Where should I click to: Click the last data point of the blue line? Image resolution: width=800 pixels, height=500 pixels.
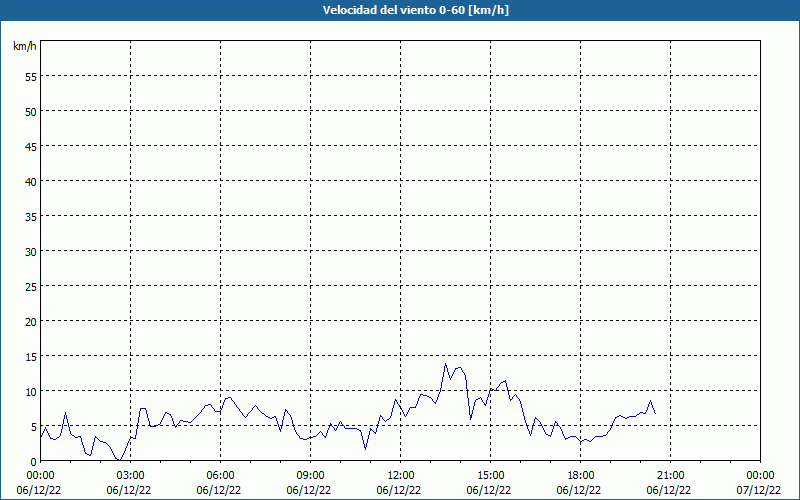click(x=655, y=413)
